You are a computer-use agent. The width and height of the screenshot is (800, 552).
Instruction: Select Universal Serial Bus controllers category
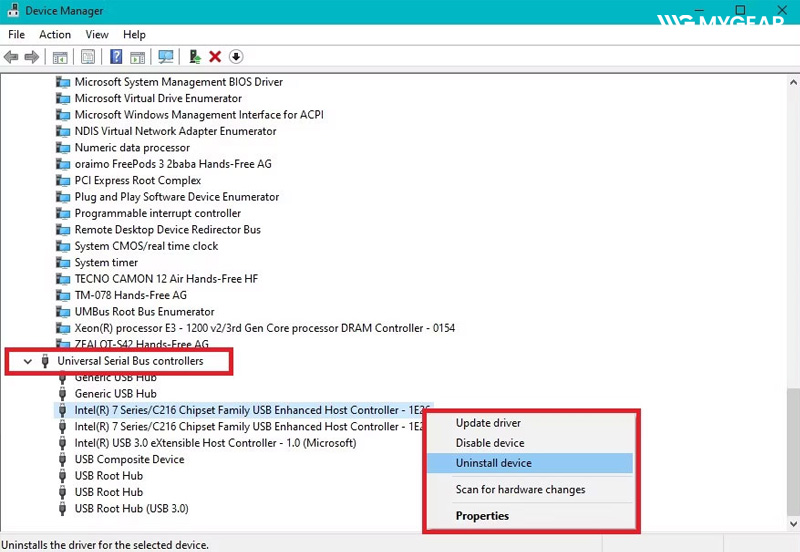tap(130, 361)
